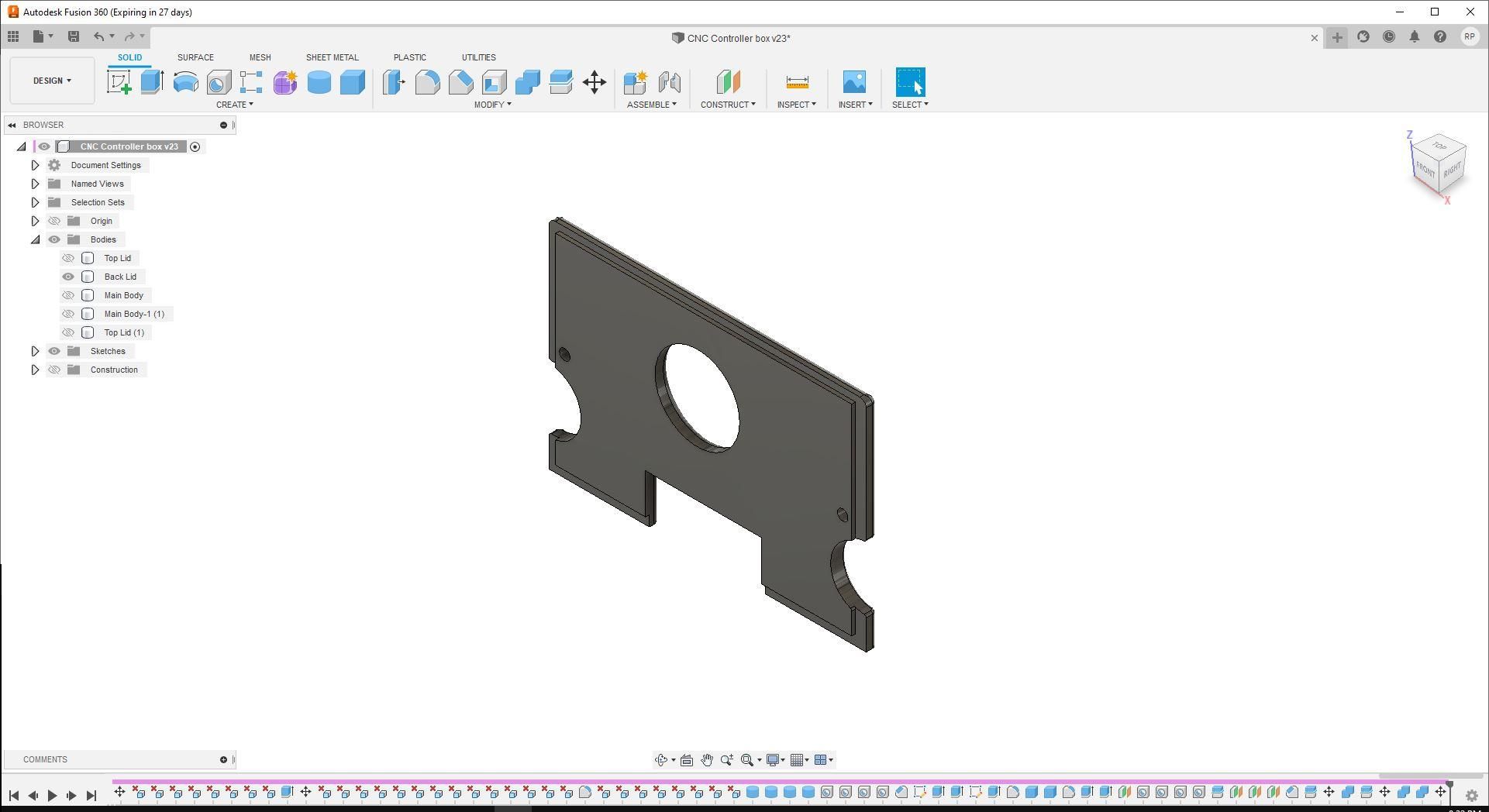Choose the Fillet tool
Screen dimensions: 1489x812
[x=428, y=82]
